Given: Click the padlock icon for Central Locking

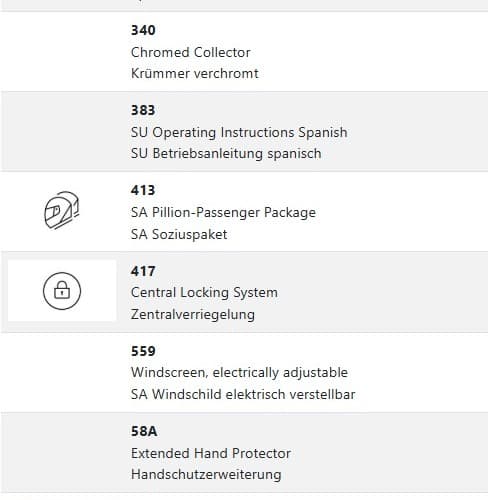Looking at the screenshot, I should pos(62,291).
